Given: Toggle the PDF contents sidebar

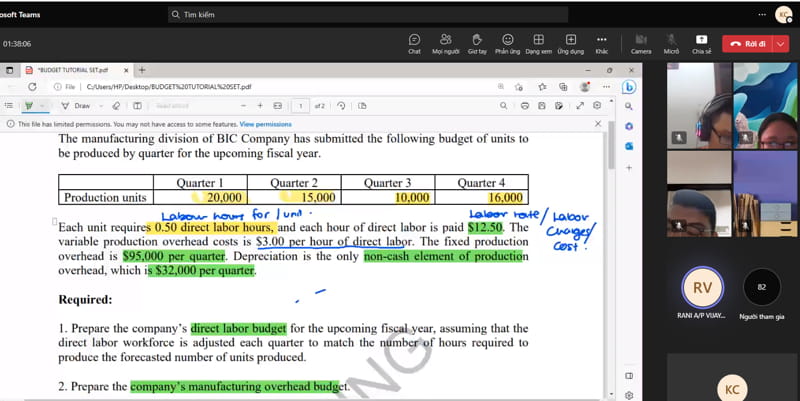Looking at the screenshot, I should click(10, 105).
